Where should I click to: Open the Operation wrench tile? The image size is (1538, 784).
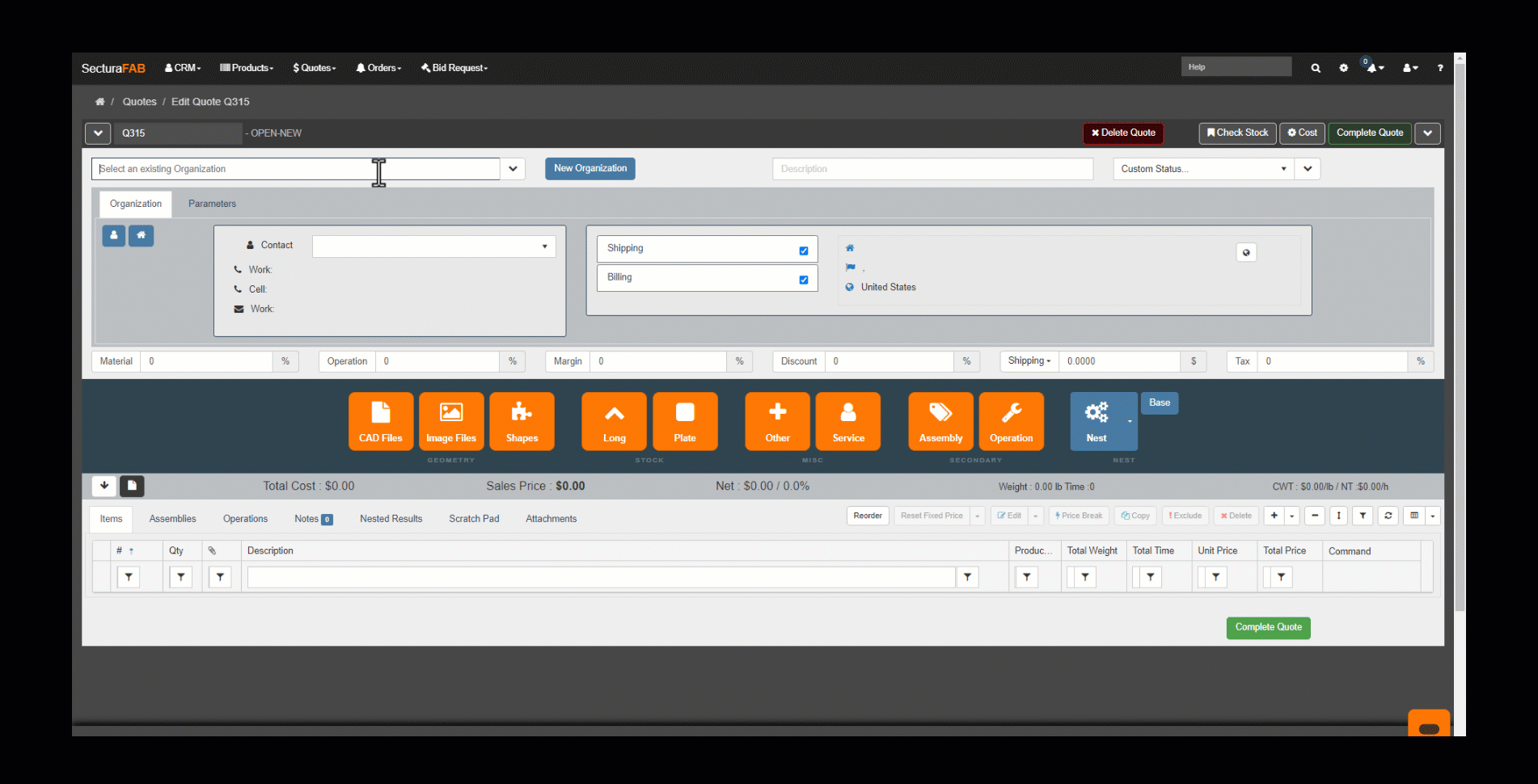(1011, 421)
